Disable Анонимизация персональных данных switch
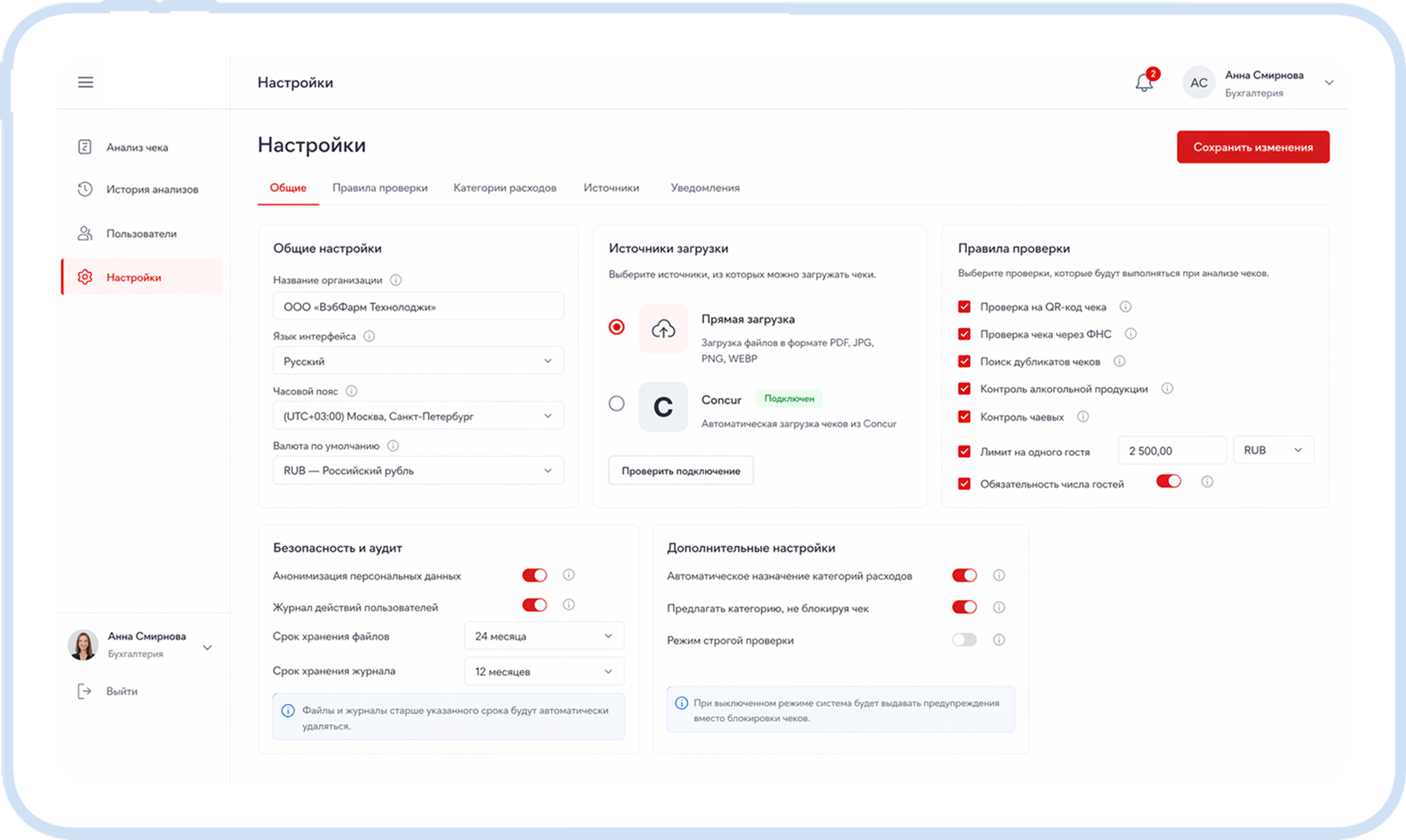This screenshot has height=840, width=1406. click(x=535, y=575)
